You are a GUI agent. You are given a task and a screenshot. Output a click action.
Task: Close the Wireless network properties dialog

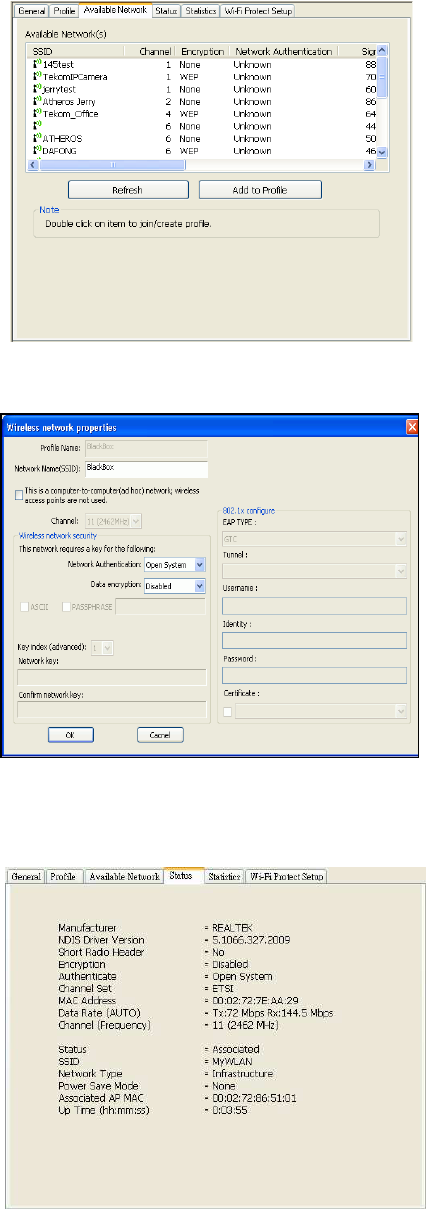click(x=412, y=426)
